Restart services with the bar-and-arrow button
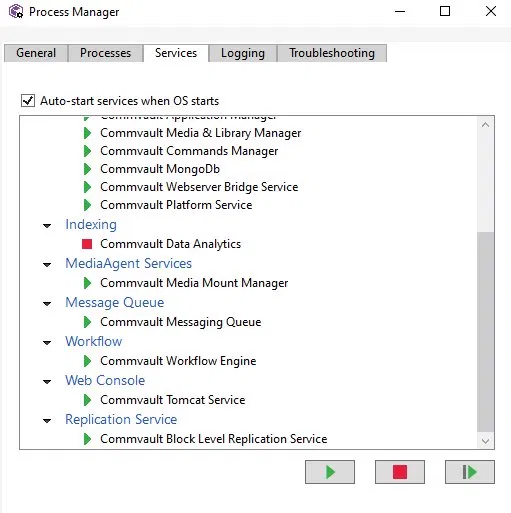The width and height of the screenshot is (511, 513). point(470,472)
